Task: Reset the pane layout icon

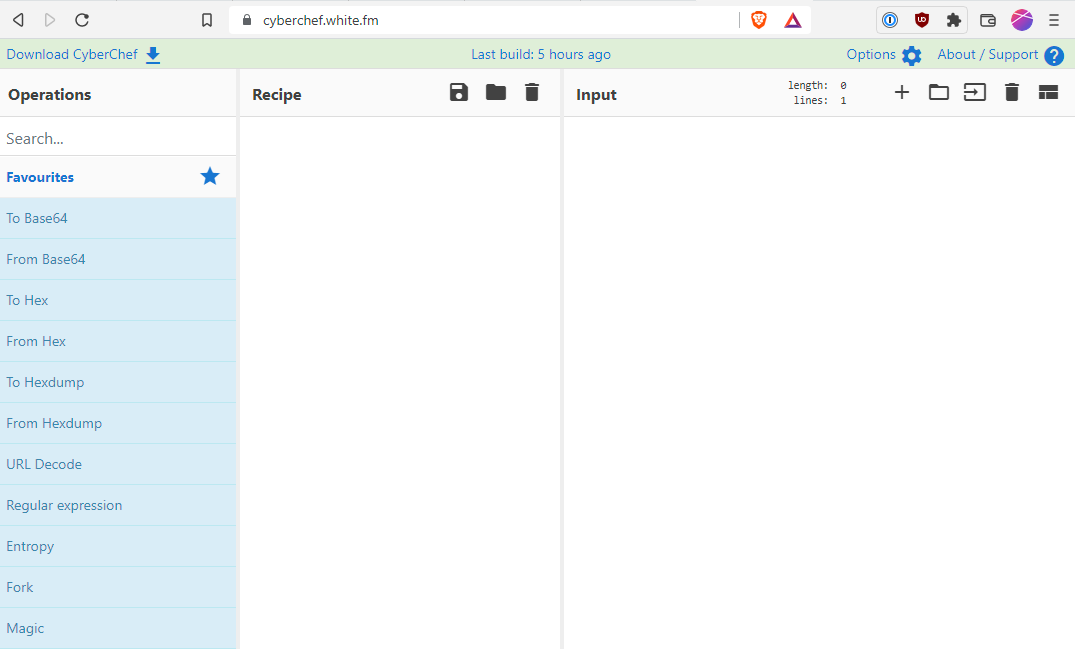Action: [1048, 93]
